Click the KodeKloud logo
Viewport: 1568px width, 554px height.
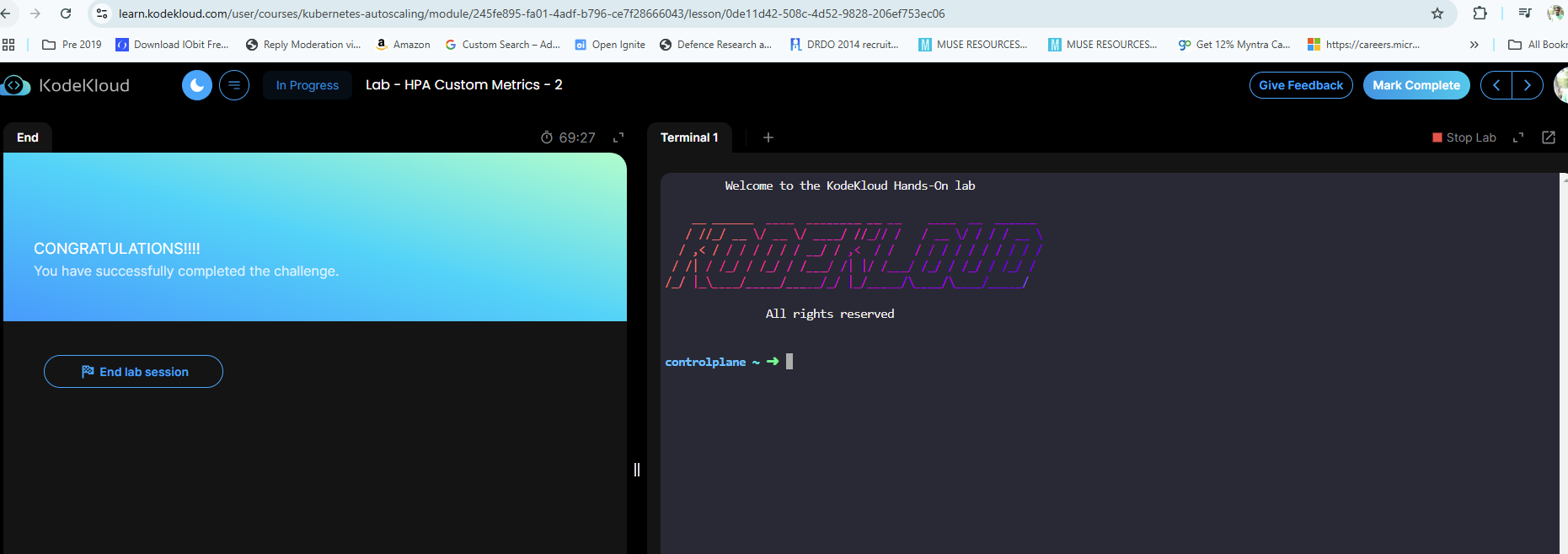pyautogui.click(x=66, y=85)
